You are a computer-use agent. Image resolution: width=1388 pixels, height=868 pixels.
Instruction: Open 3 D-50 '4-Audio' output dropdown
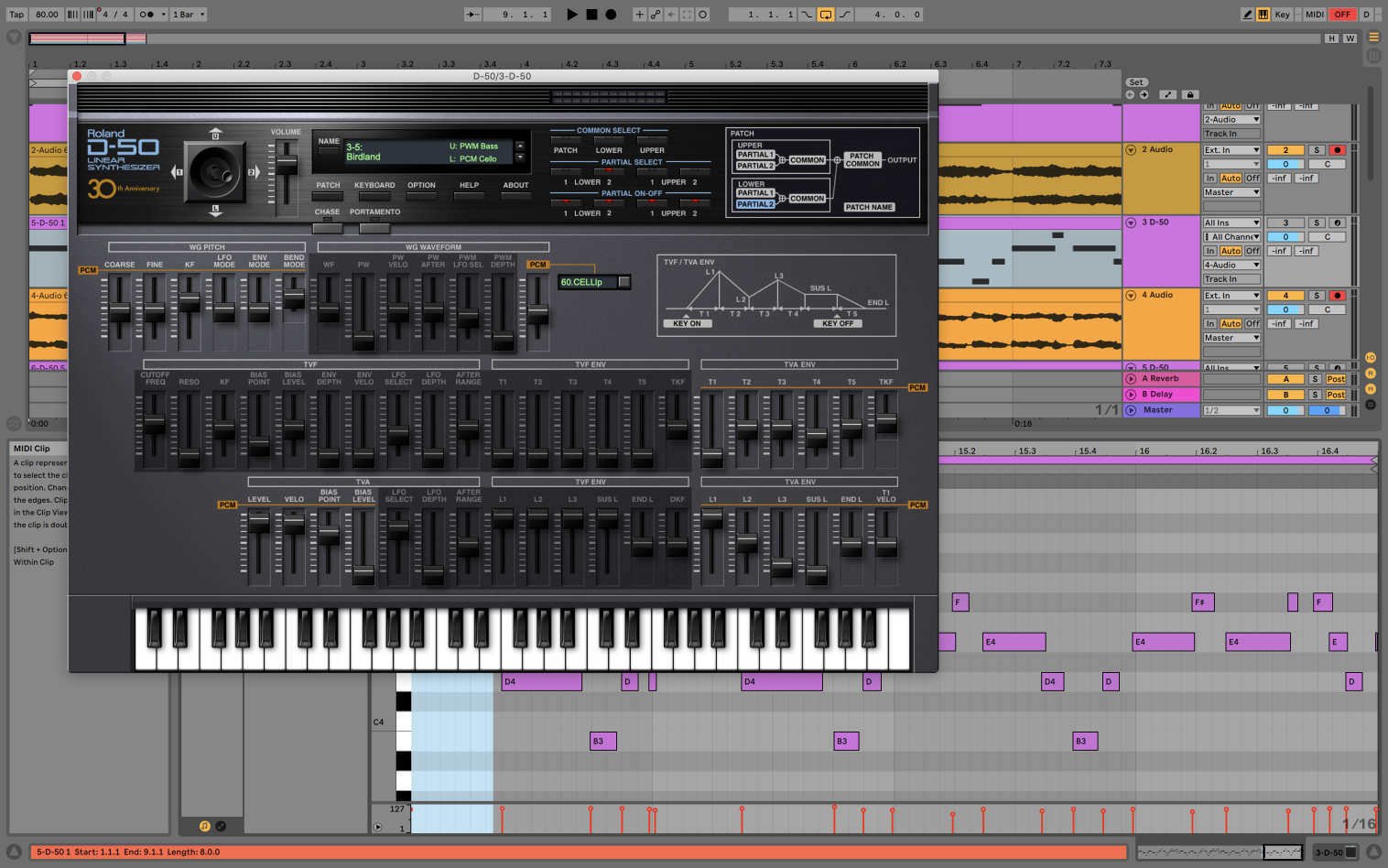[x=1231, y=265]
